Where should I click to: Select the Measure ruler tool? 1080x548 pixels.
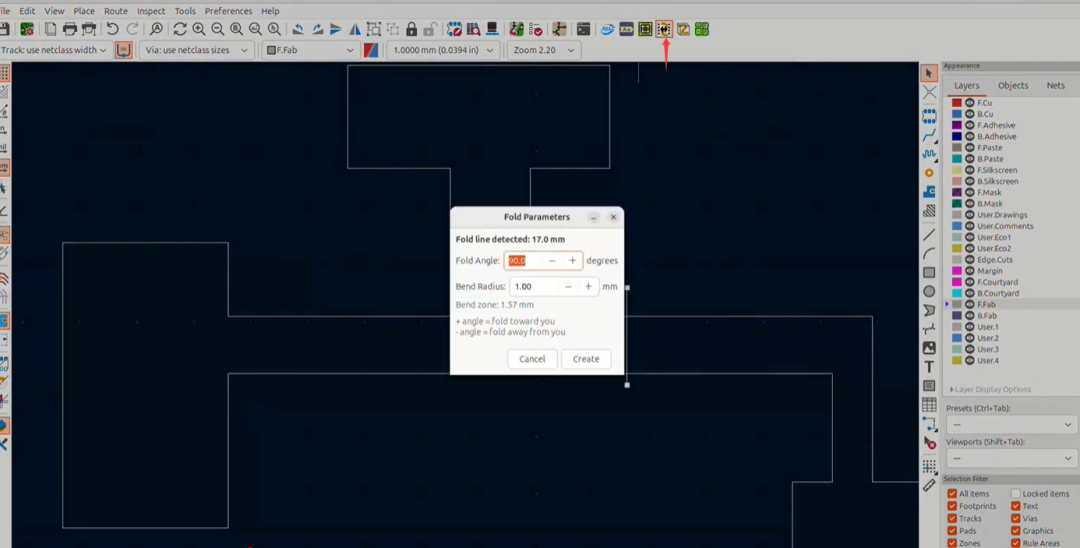click(x=929, y=485)
